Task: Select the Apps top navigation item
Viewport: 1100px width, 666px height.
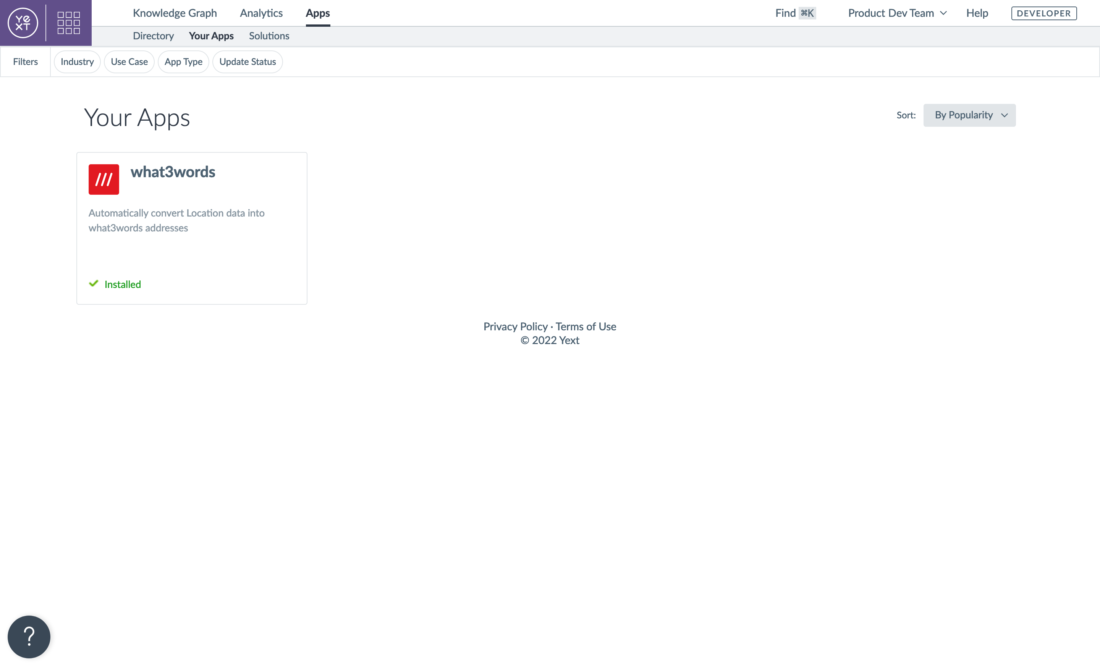Action: (x=318, y=13)
